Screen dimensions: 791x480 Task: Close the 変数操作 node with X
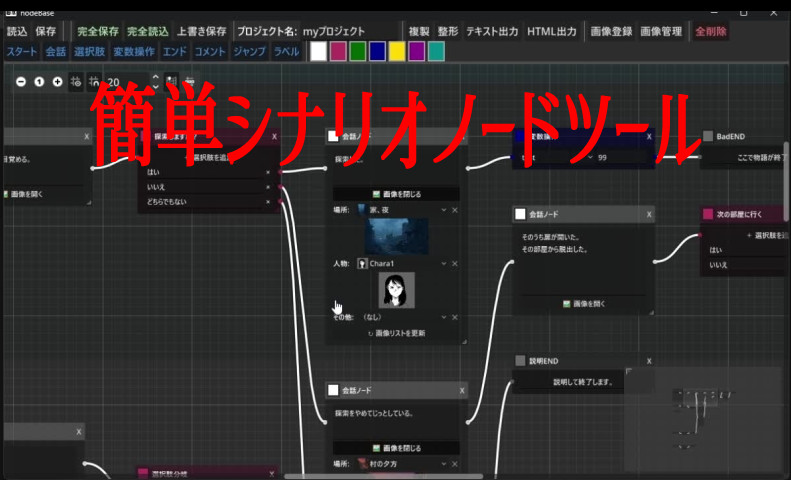(649, 136)
